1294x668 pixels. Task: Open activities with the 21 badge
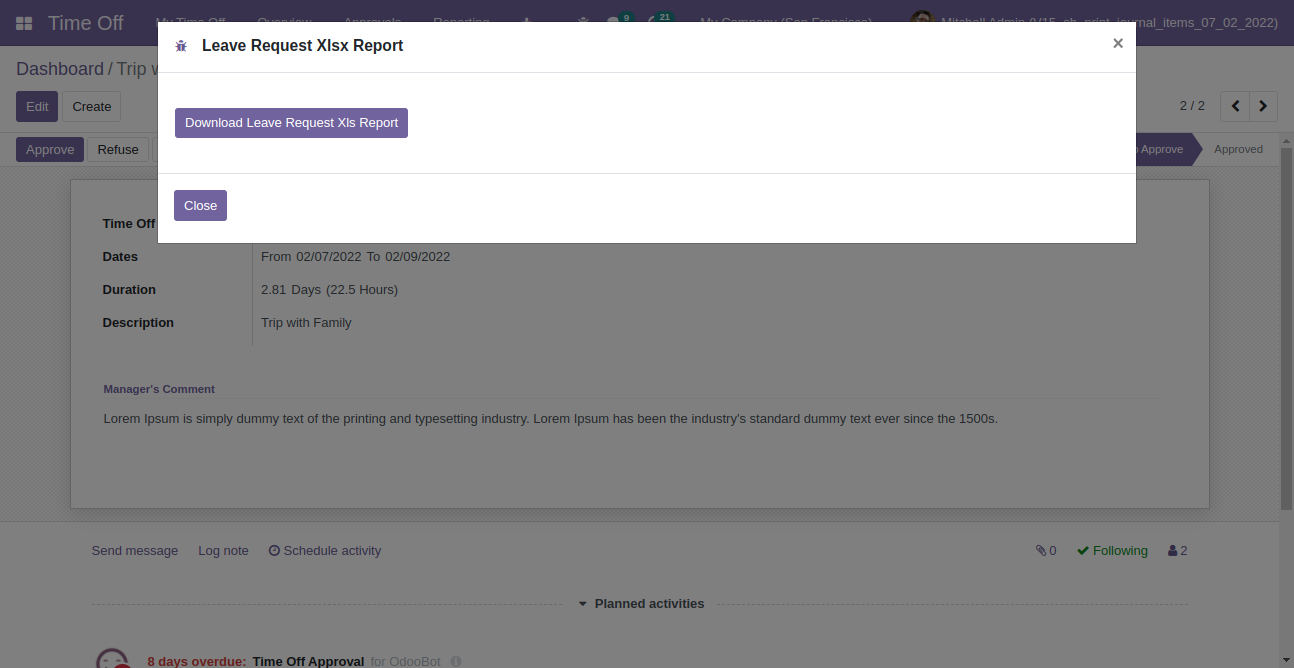659,21
